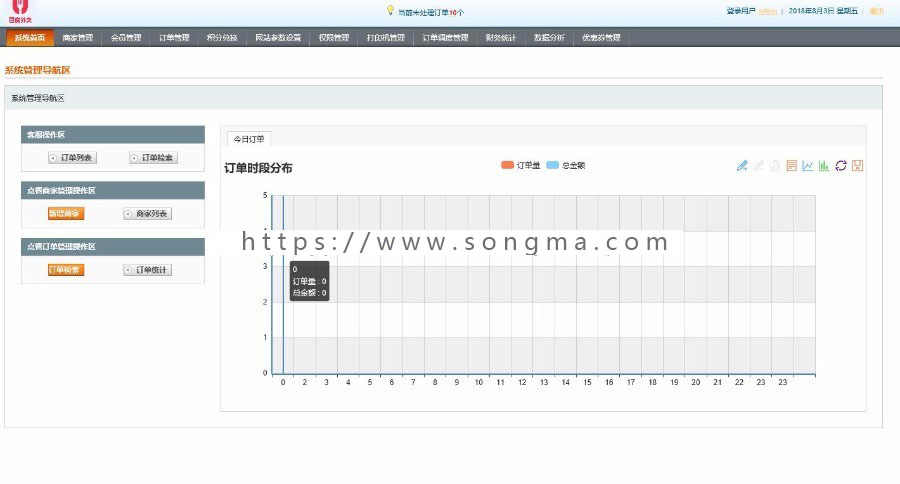This screenshot has width=900, height=484.
Task: Open the 订单管理 menu
Action: pyautogui.click(x=174, y=37)
